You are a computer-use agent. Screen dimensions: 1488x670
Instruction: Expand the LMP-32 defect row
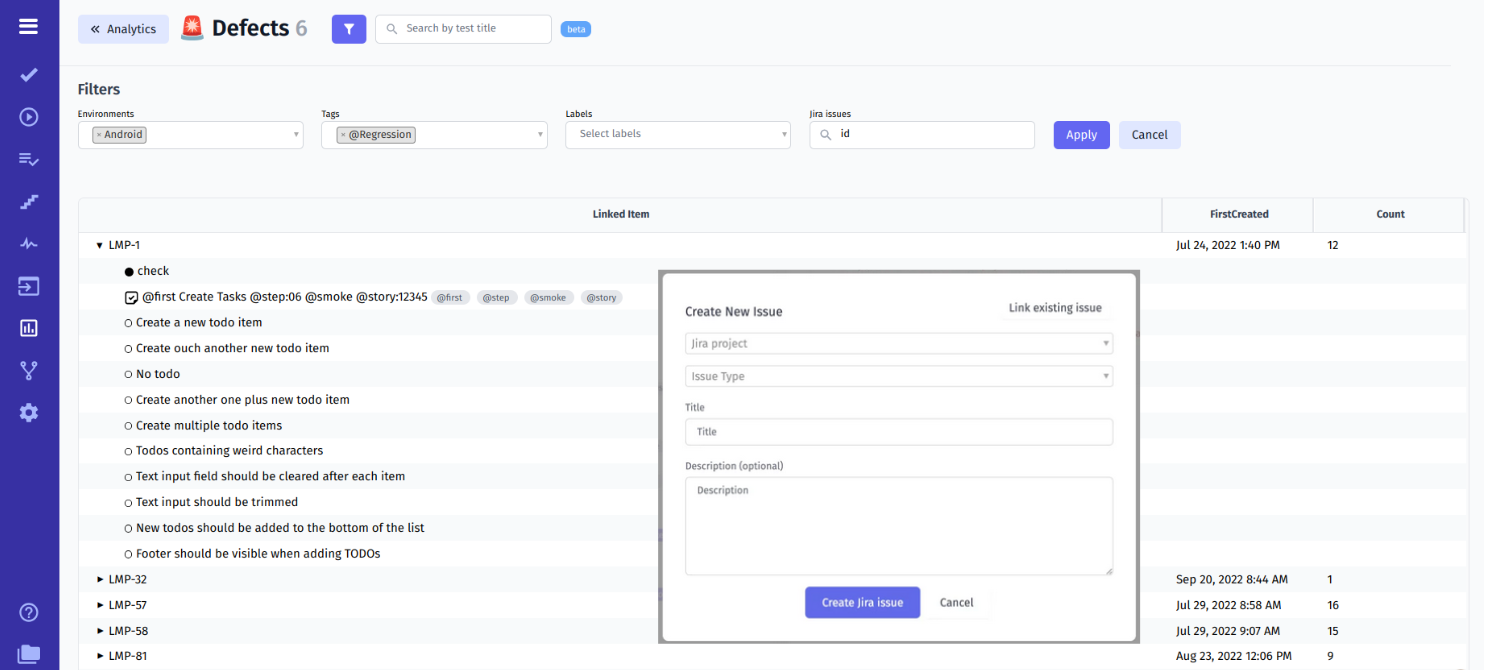click(100, 580)
